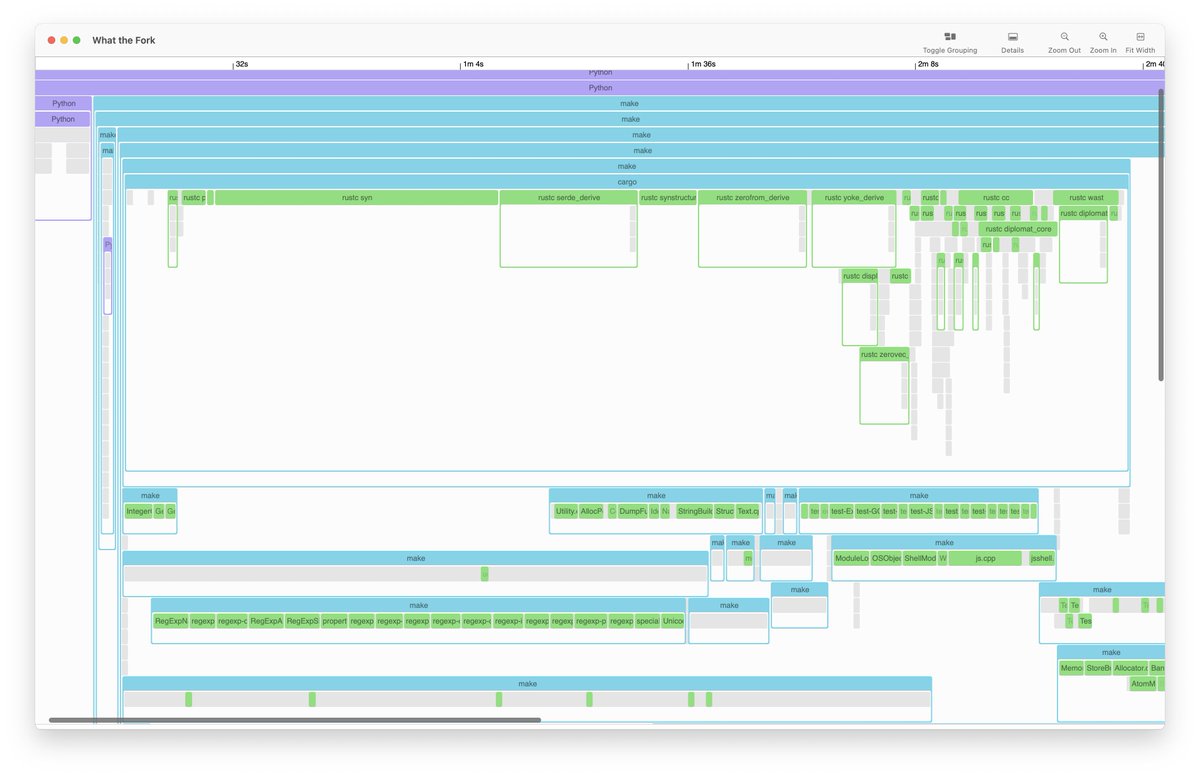Screen dimensions: 1200x776
Task: Select the rustc serde_derive process bar
Action: 569,198
